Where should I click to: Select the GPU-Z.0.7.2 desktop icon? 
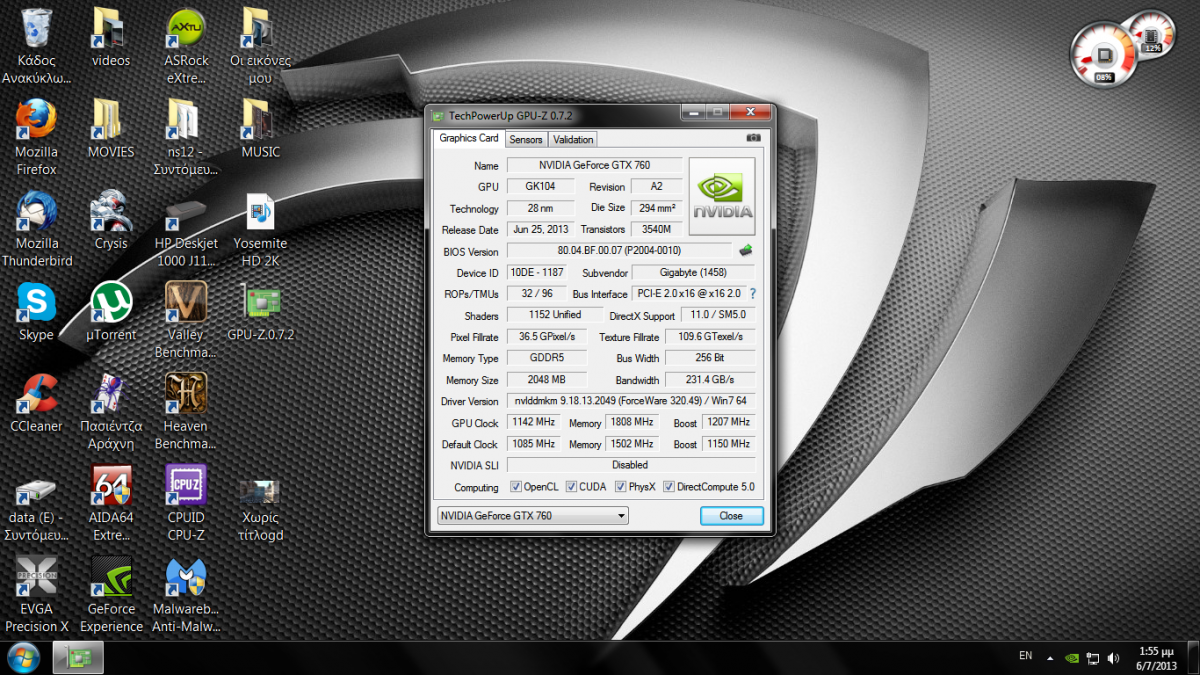(x=261, y=311)
